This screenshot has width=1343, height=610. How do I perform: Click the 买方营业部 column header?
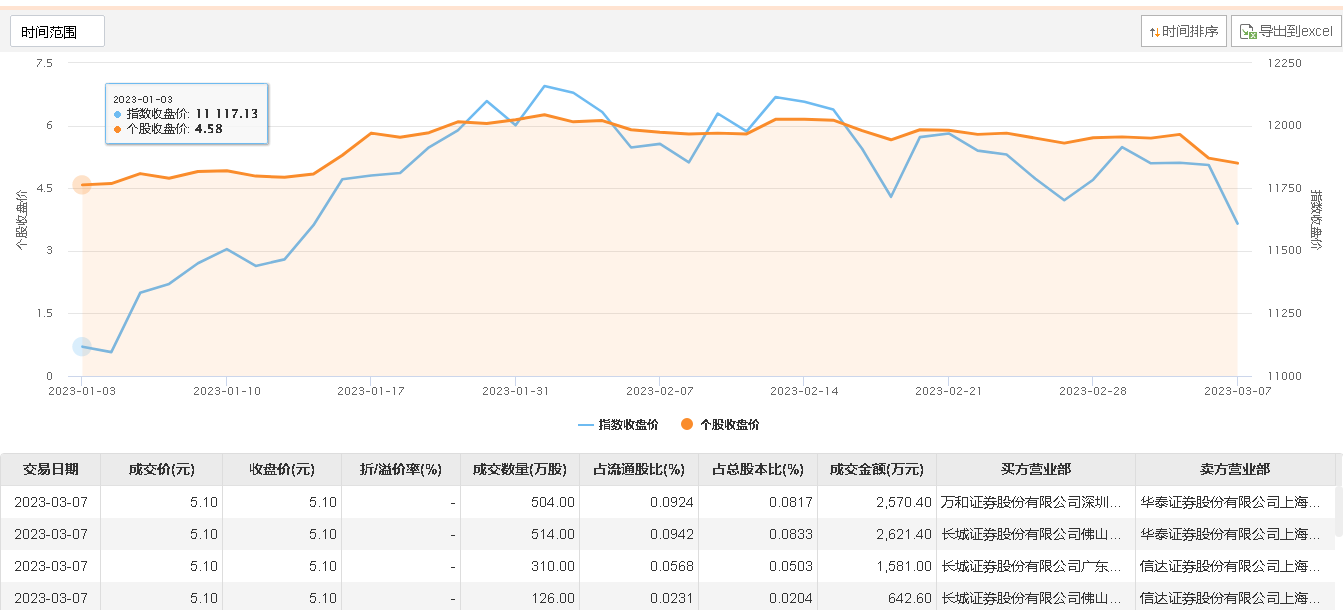pyautogui.click(x=1035, y=469)
